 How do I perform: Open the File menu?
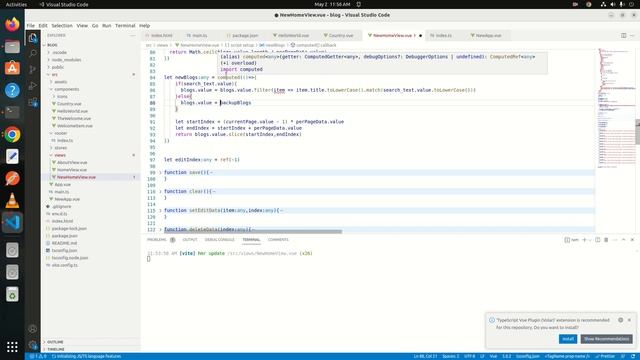pos(31,25)
